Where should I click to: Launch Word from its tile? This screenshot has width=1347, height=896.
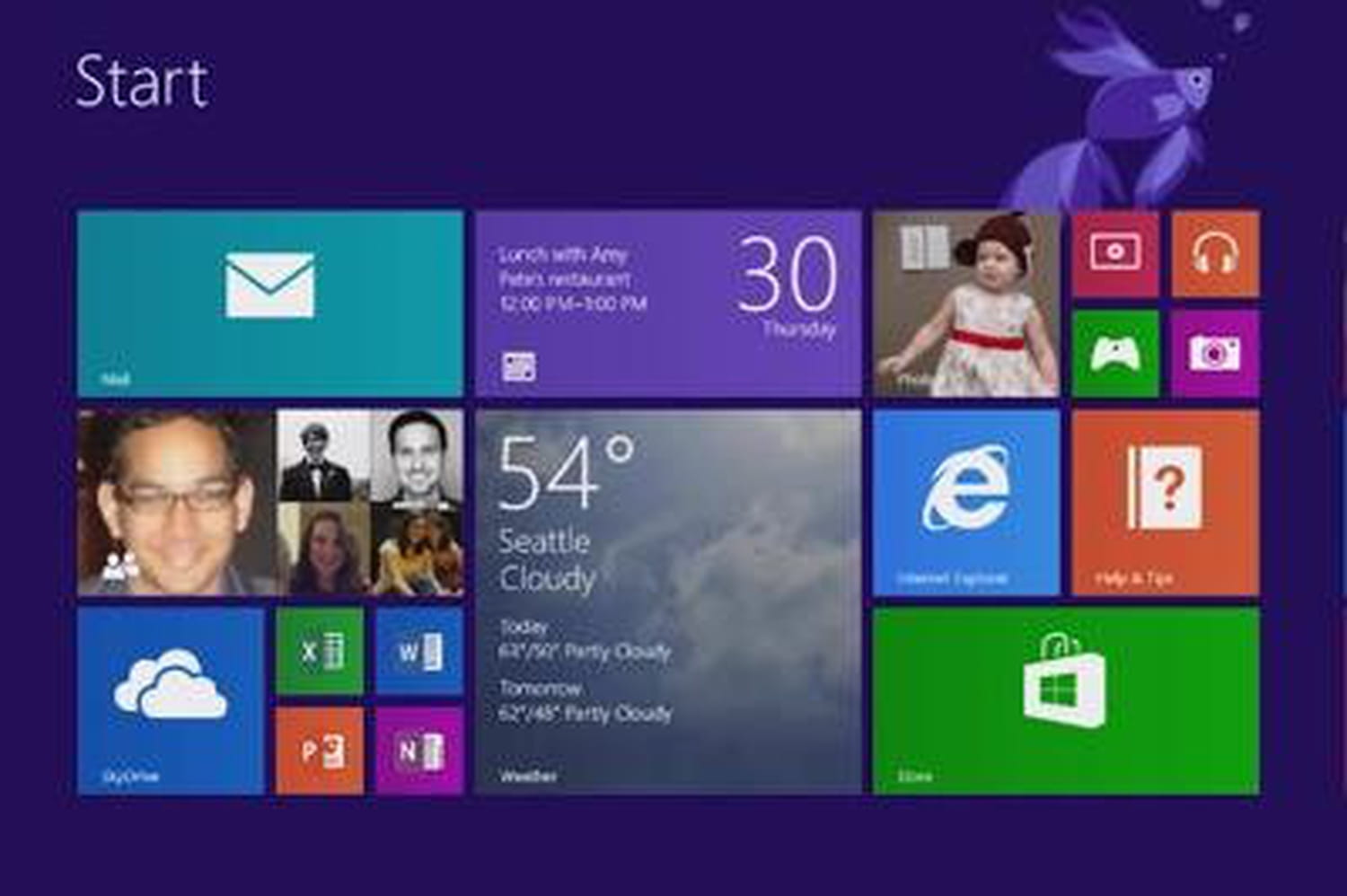(x=419, y=651)
